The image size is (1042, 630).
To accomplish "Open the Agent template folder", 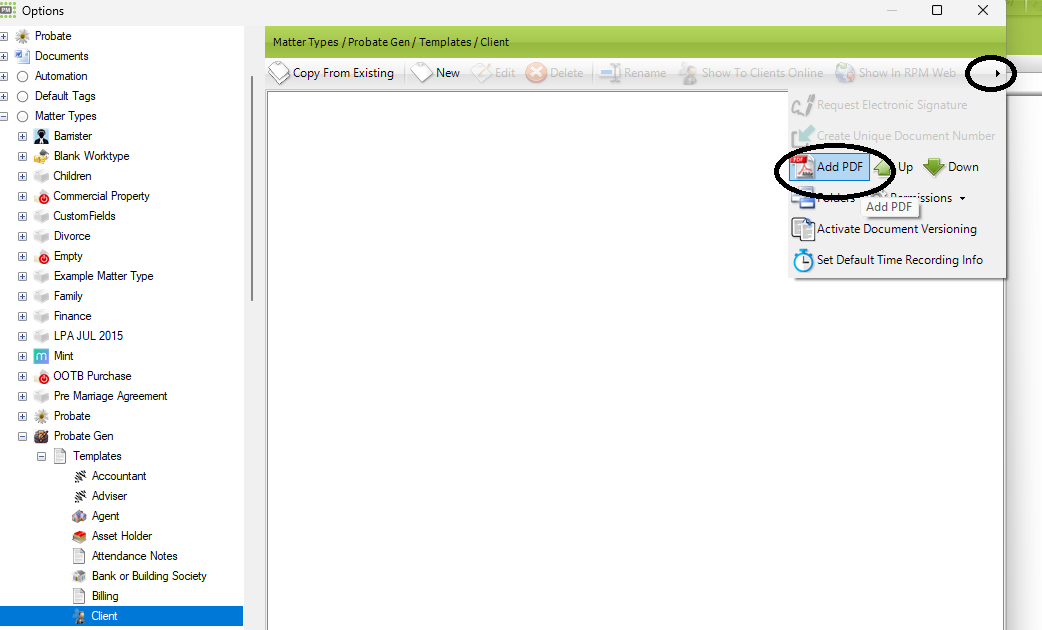I will click(105, 516).
